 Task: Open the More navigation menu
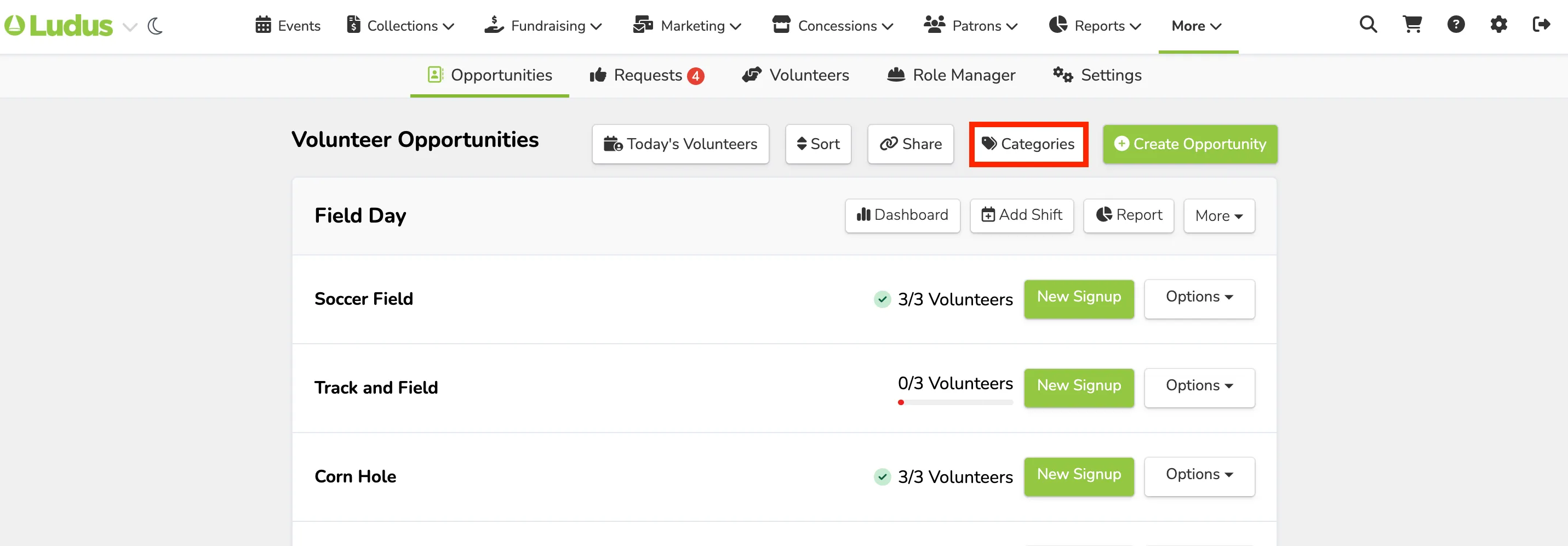pyautogui.click(x=1197, y=26)
